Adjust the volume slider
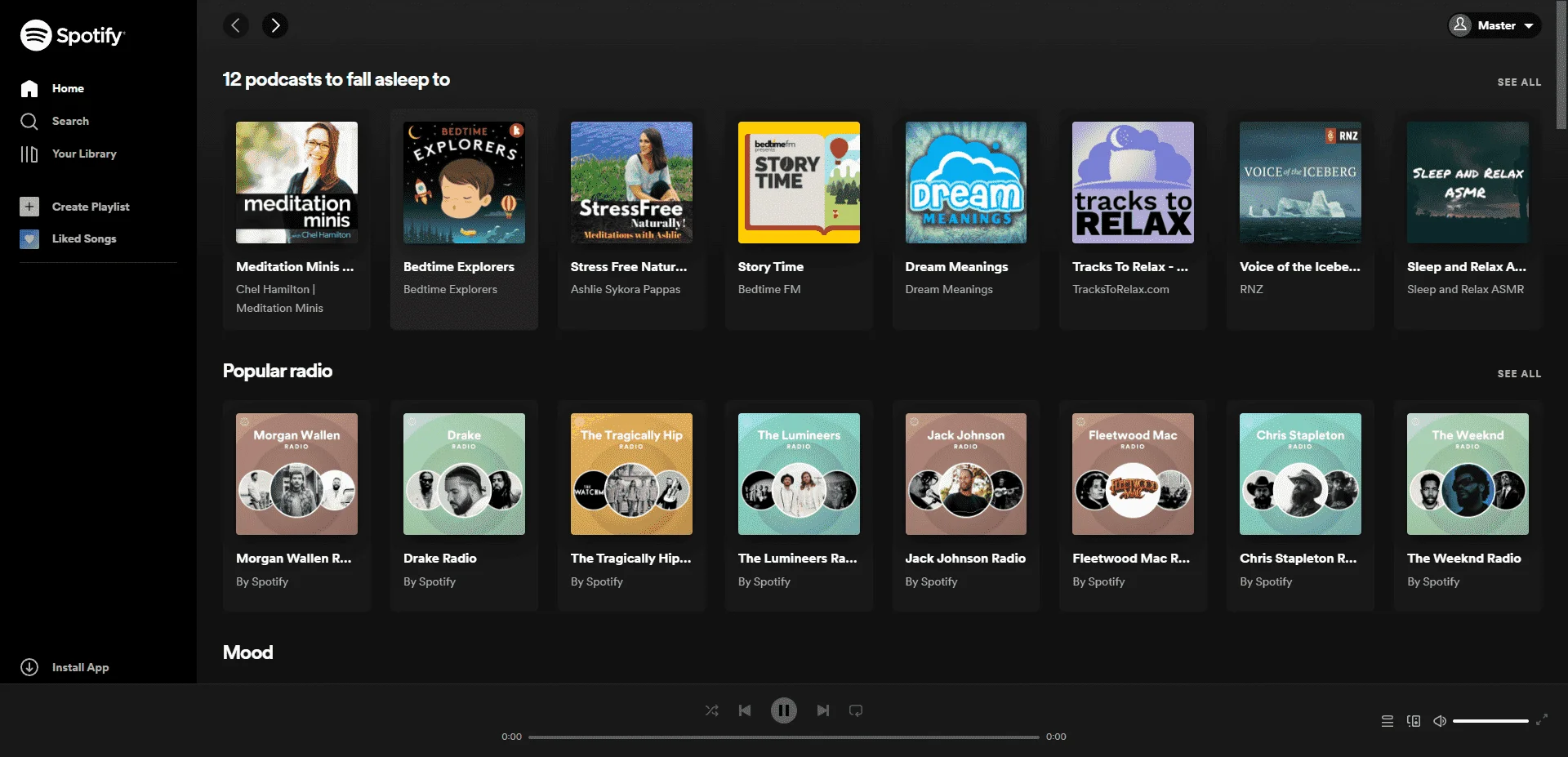Viewport: 1568px width, 757px height. pyautogui.click(x=1490, y=721)
